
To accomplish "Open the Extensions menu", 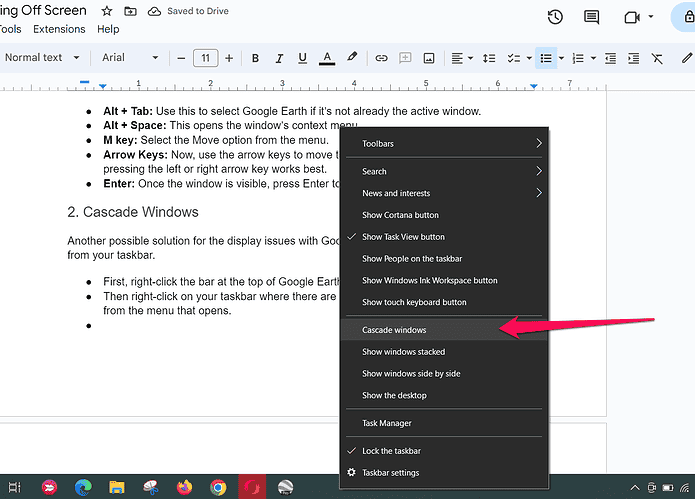I will pyautogui.click(x=59, y=29).
